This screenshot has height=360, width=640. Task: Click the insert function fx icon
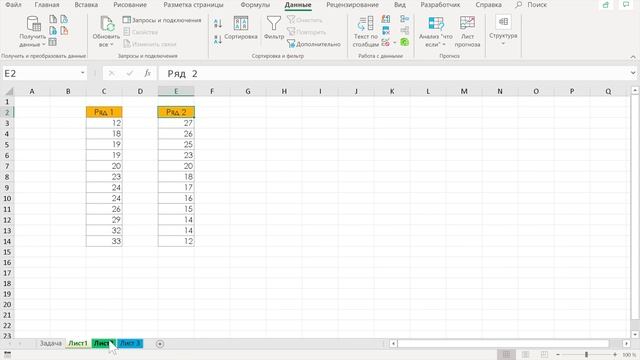[147, 73]
